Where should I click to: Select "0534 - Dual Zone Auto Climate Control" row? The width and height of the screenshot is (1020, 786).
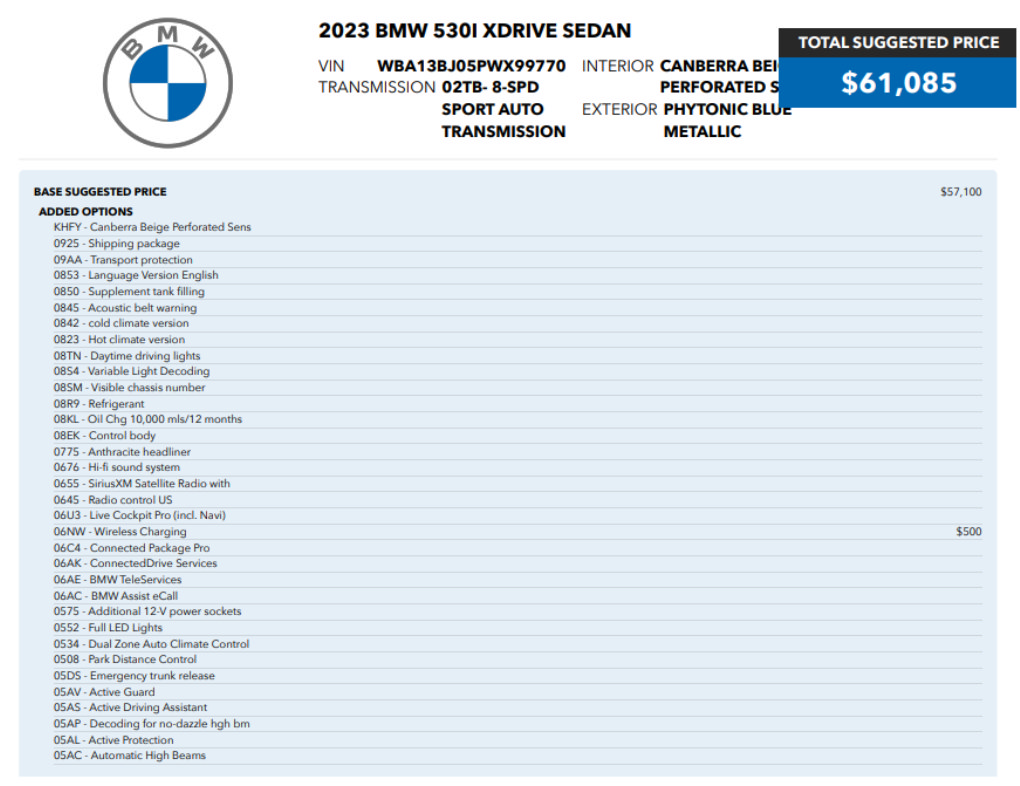point(518,644)
